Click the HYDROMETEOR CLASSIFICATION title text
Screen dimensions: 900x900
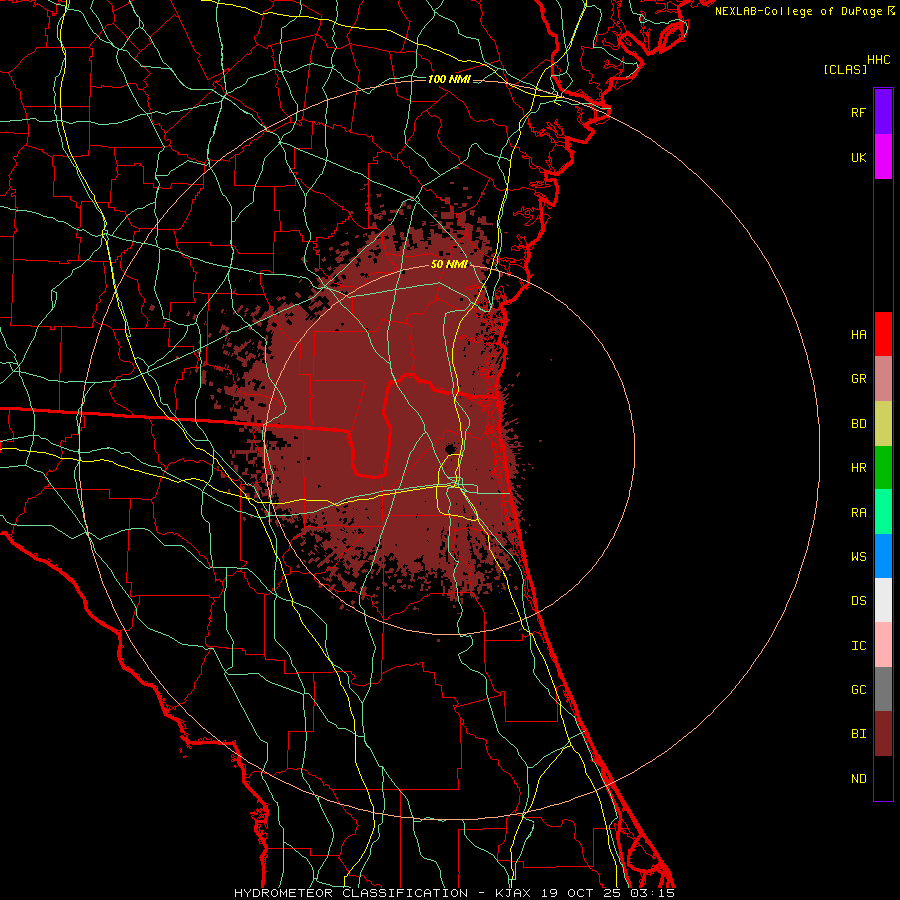click(x=351, y=893)
